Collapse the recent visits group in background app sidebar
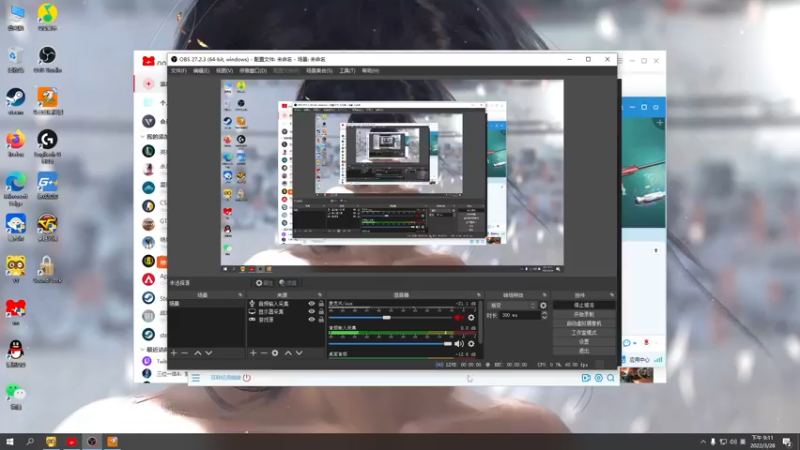Viewport: 800px width, 450px height. tap(142, 349)
